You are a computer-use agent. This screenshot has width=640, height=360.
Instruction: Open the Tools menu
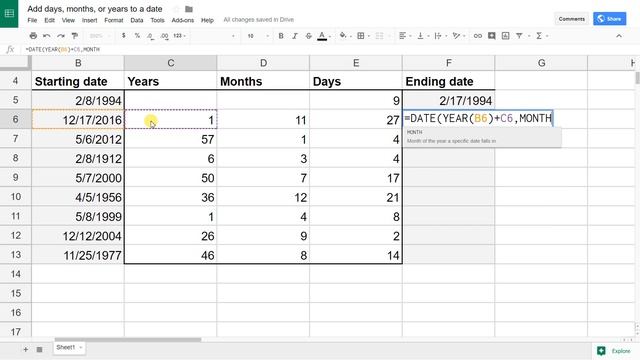[x=157, y=20]
